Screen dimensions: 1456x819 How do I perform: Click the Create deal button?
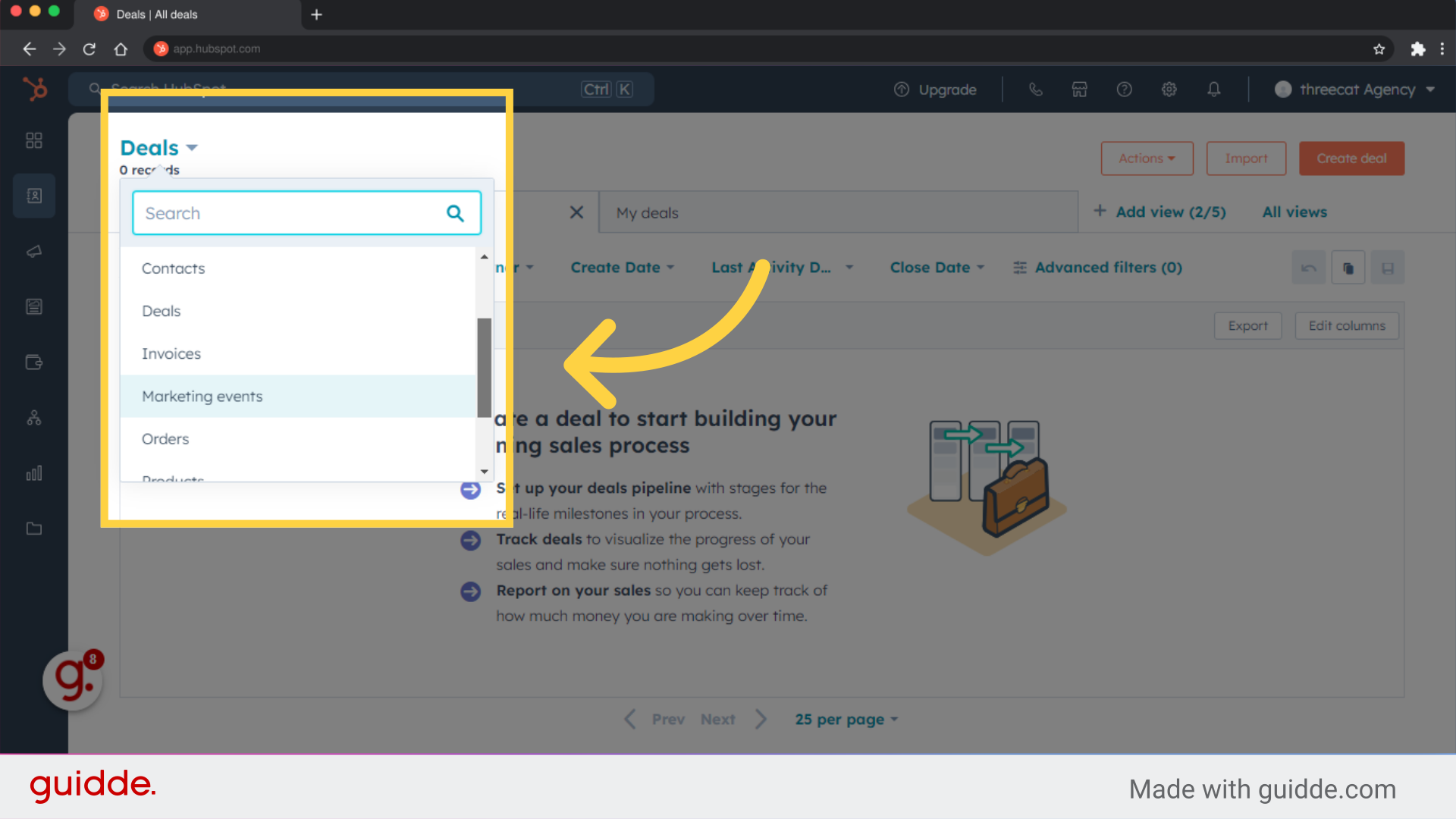1351,158
